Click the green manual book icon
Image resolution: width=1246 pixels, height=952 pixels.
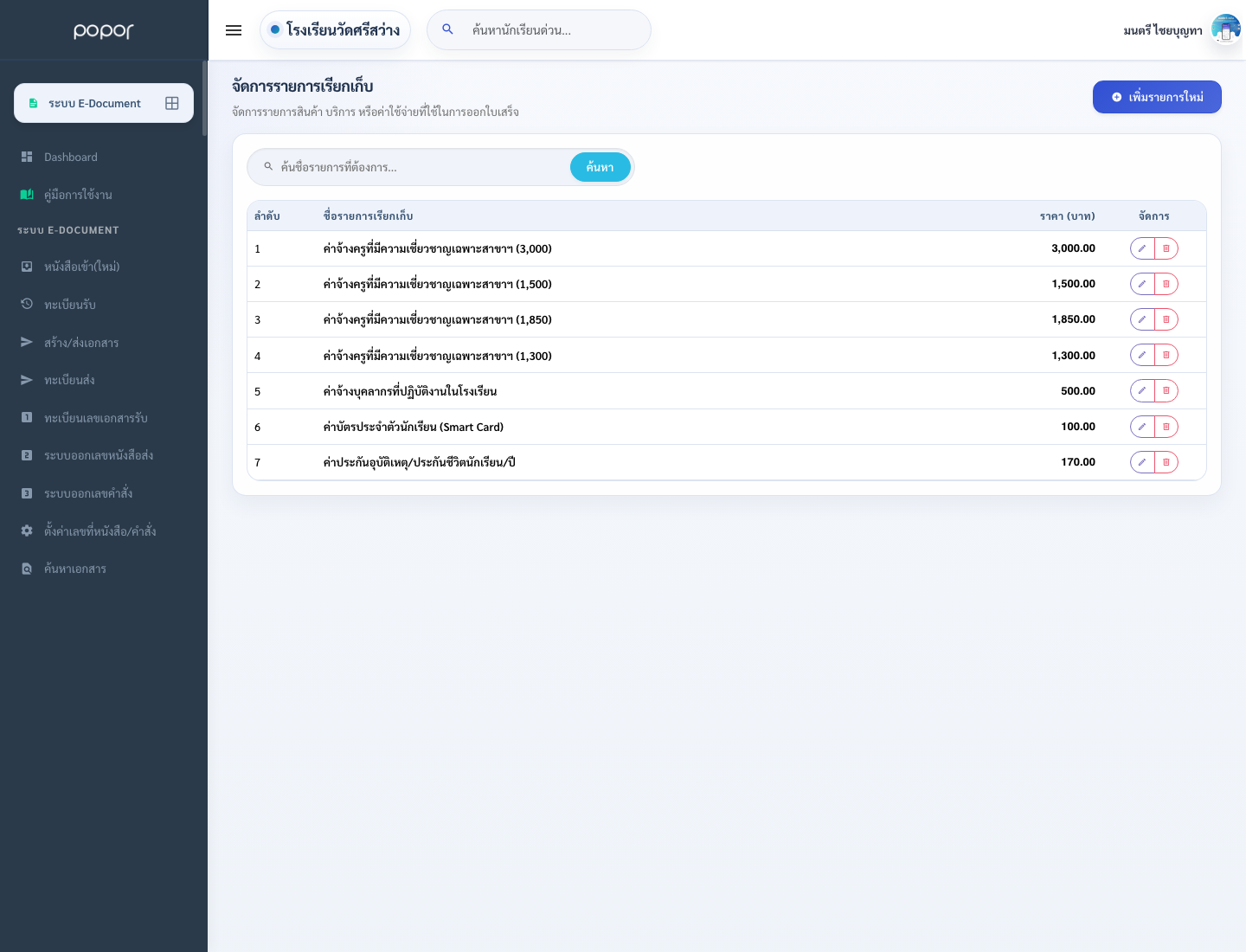[x=27, y=195]
